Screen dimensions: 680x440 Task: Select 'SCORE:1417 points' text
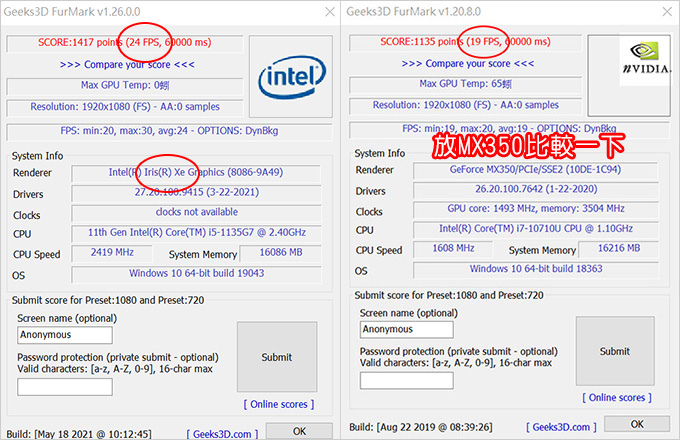[81, 42]
